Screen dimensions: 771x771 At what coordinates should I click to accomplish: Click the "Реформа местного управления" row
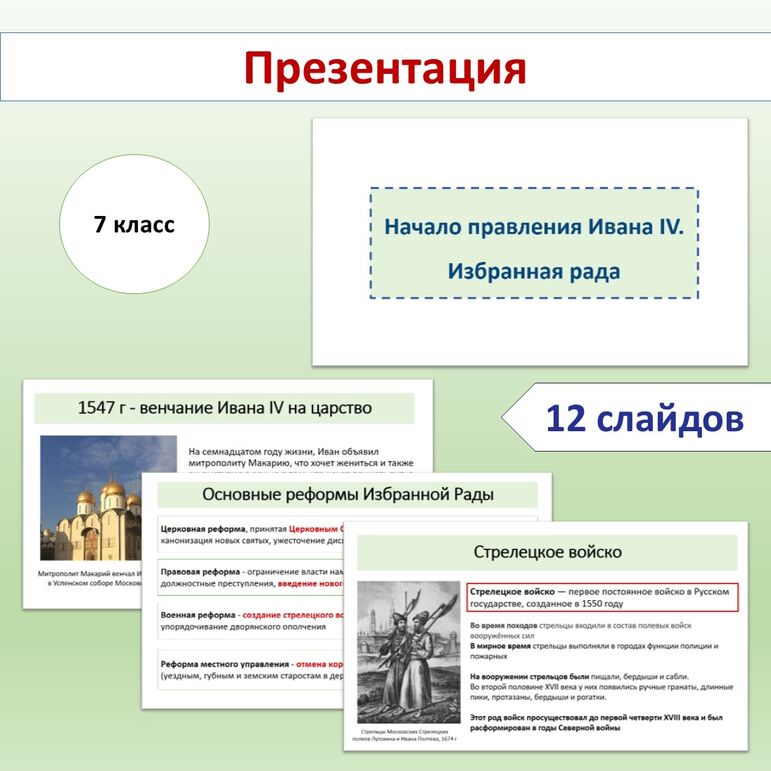[x=250, y=670]
